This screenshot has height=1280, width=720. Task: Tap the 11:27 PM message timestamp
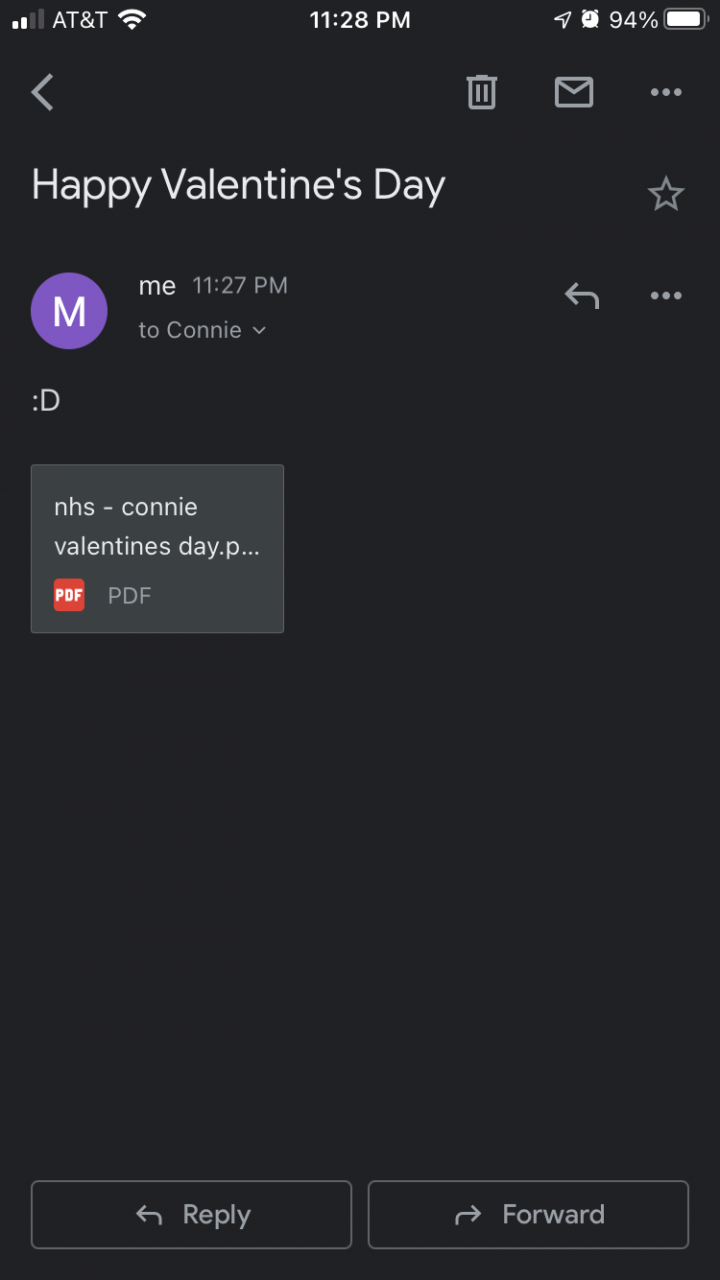click(x=240, y=286)
